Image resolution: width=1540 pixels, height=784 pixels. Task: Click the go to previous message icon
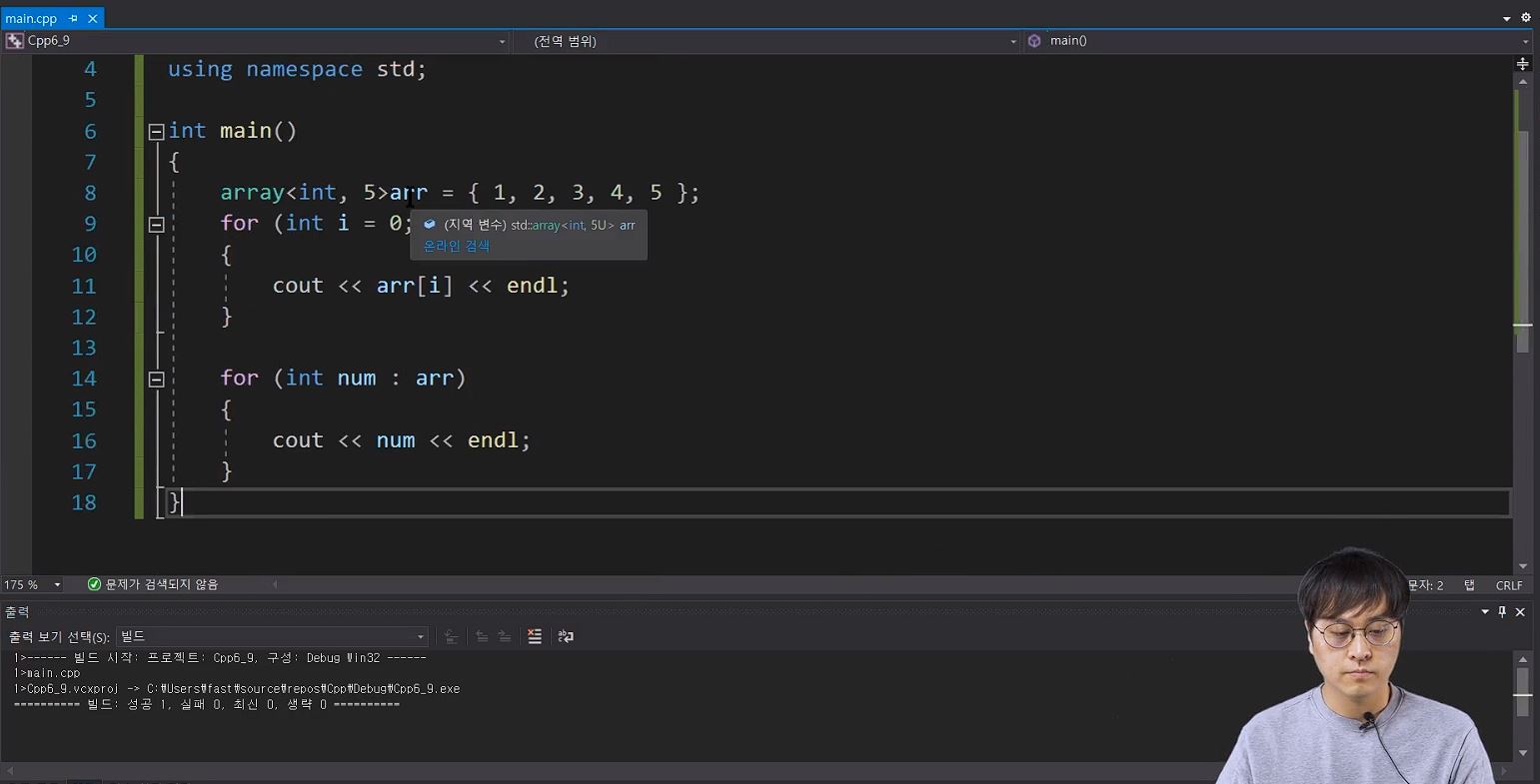pyautogui.click(x=482, y=636)
